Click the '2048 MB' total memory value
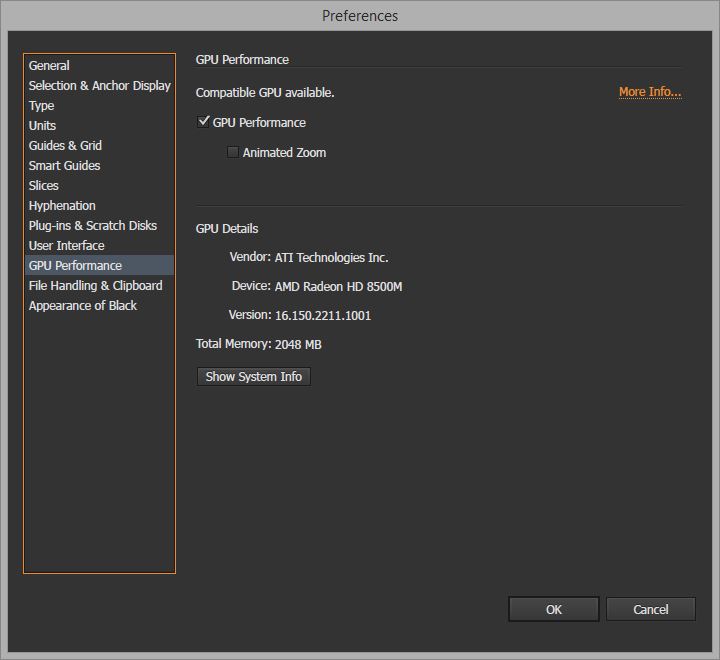 (298, 344)
